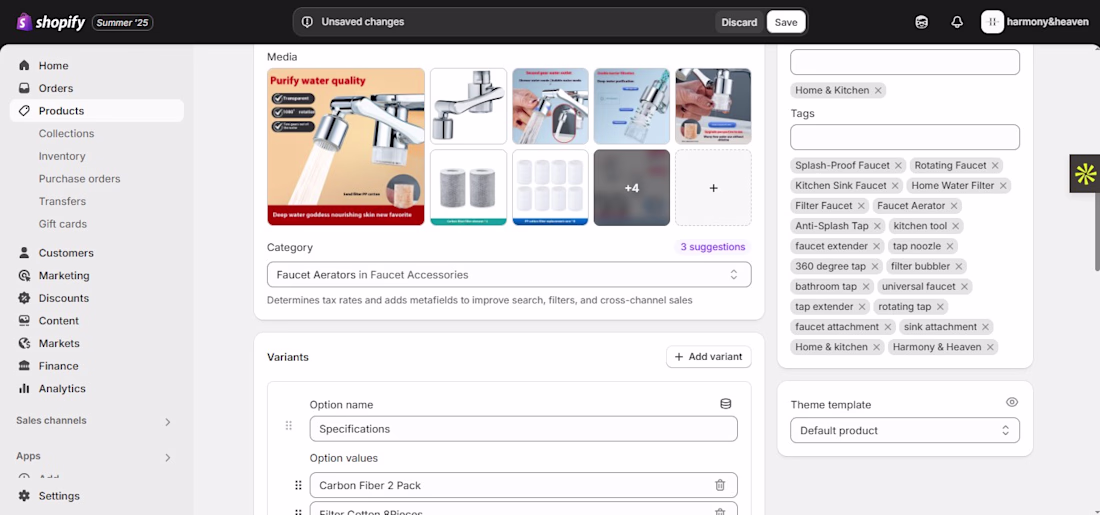Save the unsaved changes
1100x515 pixels.
tap(786, 22)
